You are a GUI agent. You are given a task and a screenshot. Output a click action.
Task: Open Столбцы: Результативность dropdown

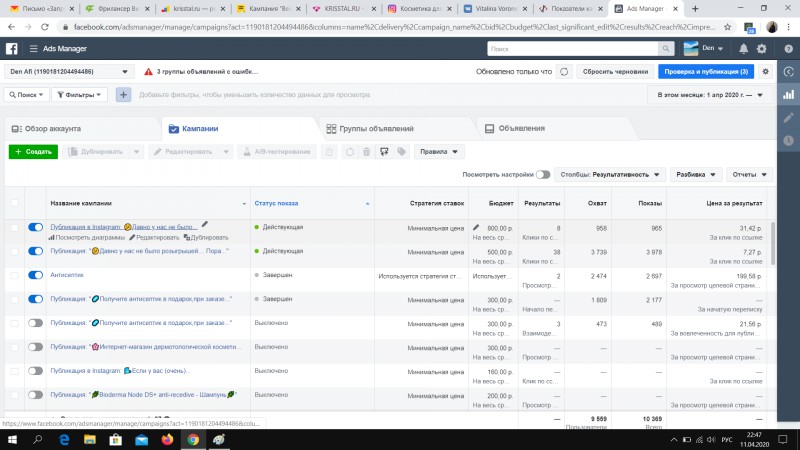[610, 174]
